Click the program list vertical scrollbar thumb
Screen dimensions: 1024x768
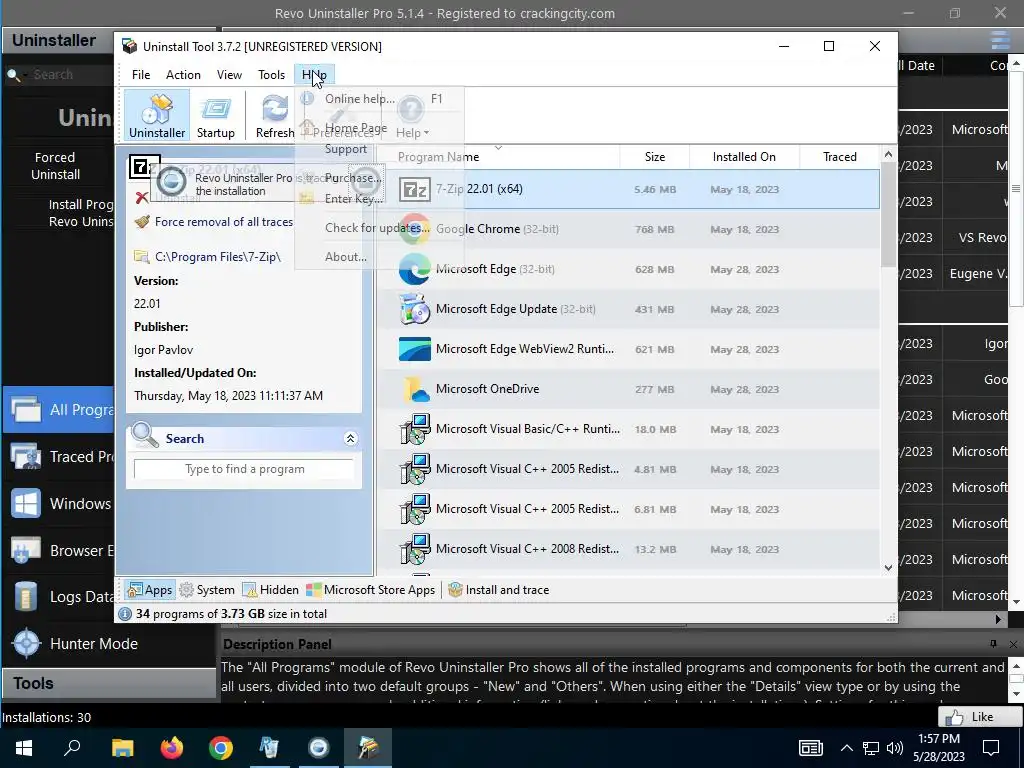click(x=888, y=216)
